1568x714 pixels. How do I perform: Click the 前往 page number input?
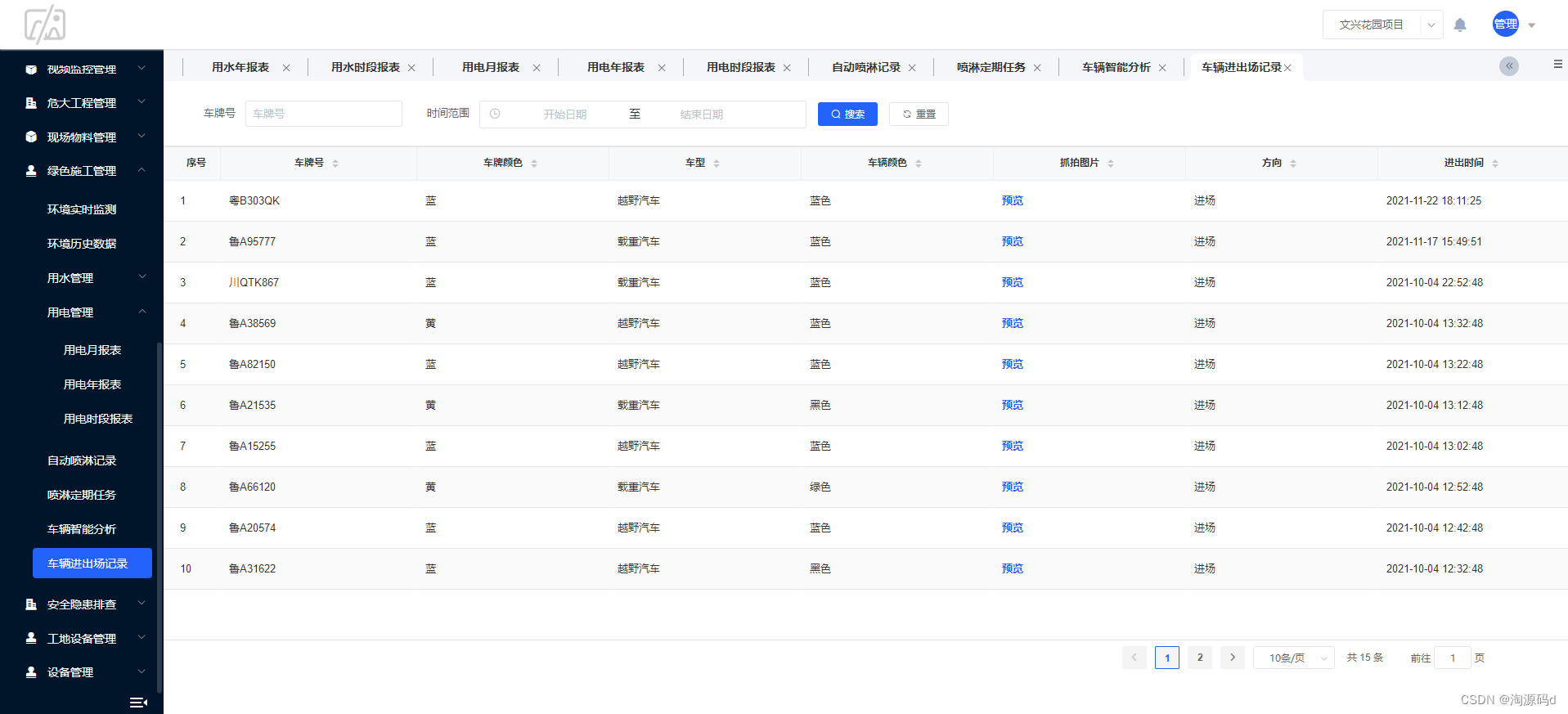[x=1453, y=658]
